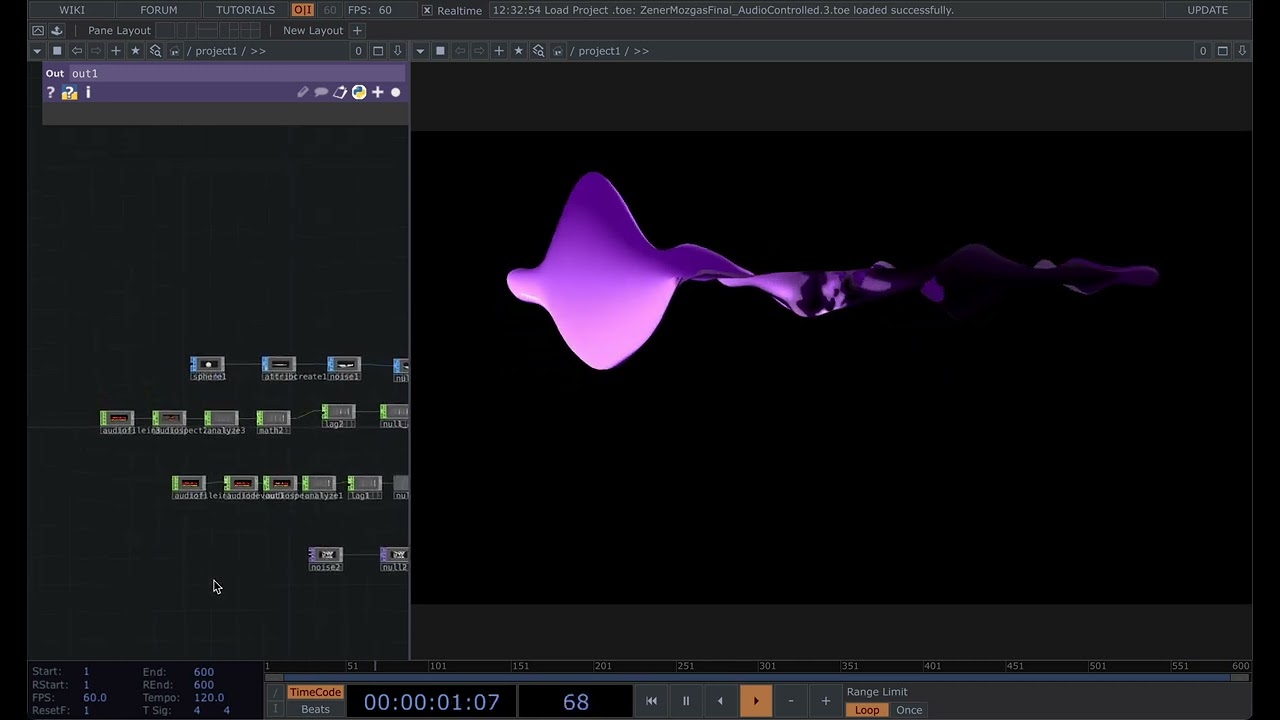Open the WIKI link in top bar
The width and height of the screenshot is (1280, 720).
pos(72,10)
